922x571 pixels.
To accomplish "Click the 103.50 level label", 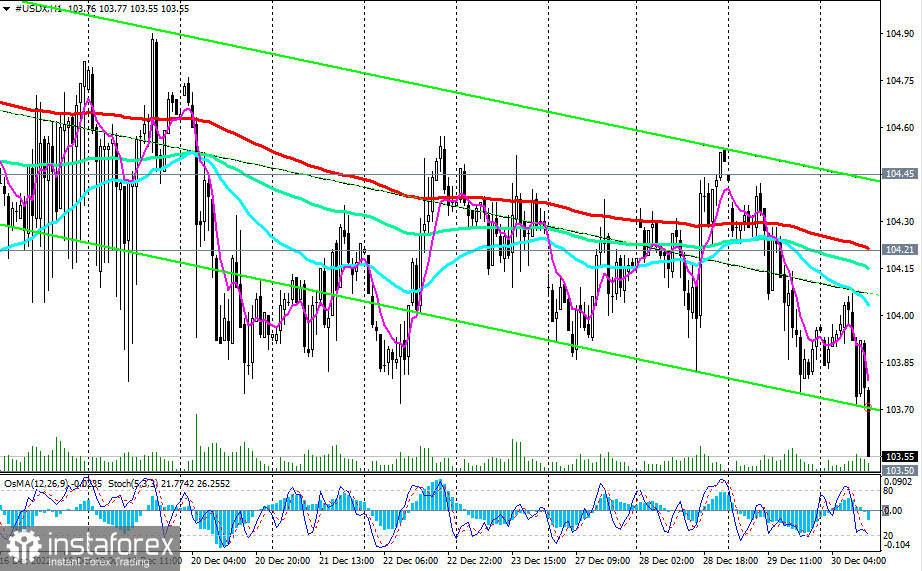I will (900, 470).
